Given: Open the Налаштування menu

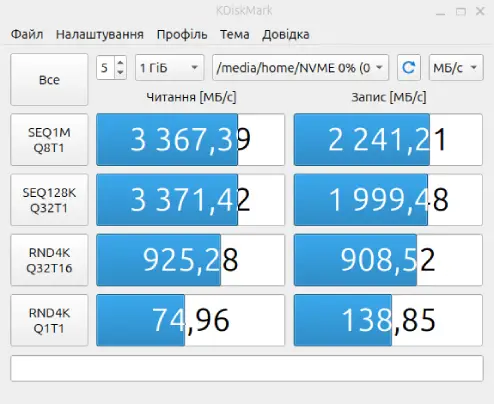Looking at the screenshot, I should pos(100,34).
